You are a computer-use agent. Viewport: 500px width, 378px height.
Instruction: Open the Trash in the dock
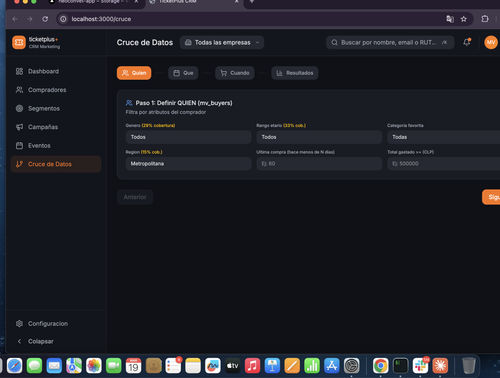coord(469,366)
